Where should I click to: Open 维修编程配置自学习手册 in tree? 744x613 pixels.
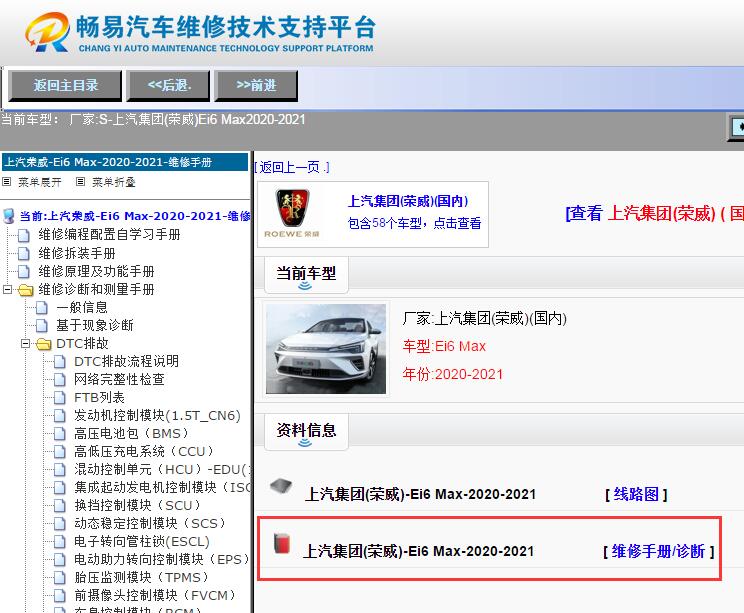pos(109,235)
